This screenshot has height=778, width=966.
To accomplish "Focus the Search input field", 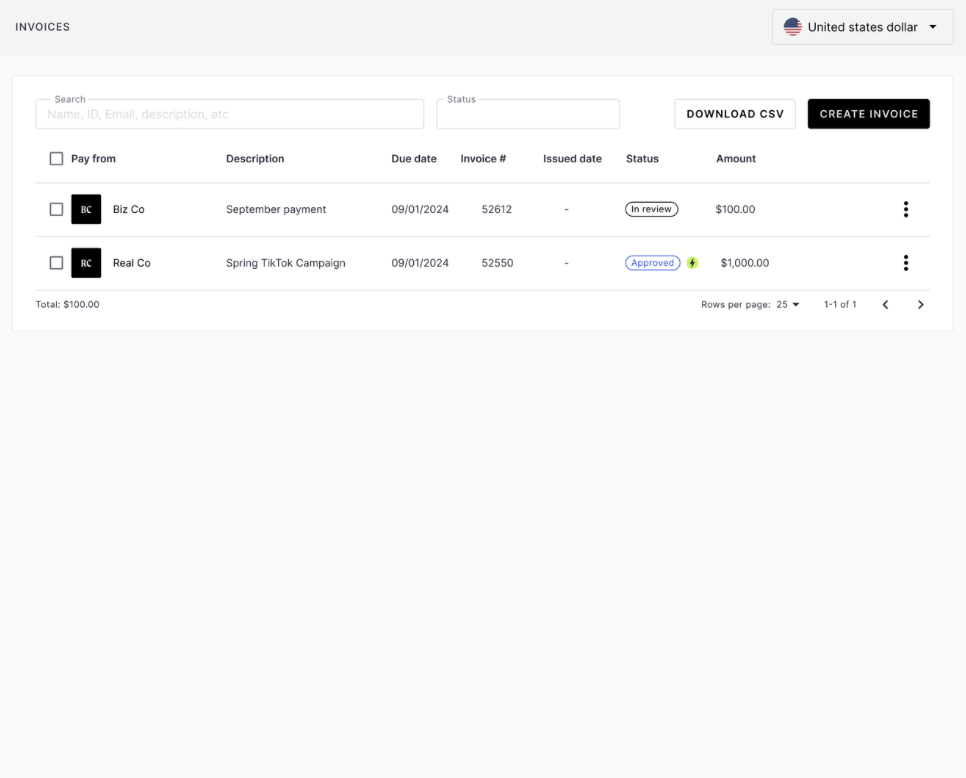I will point(229,114).
